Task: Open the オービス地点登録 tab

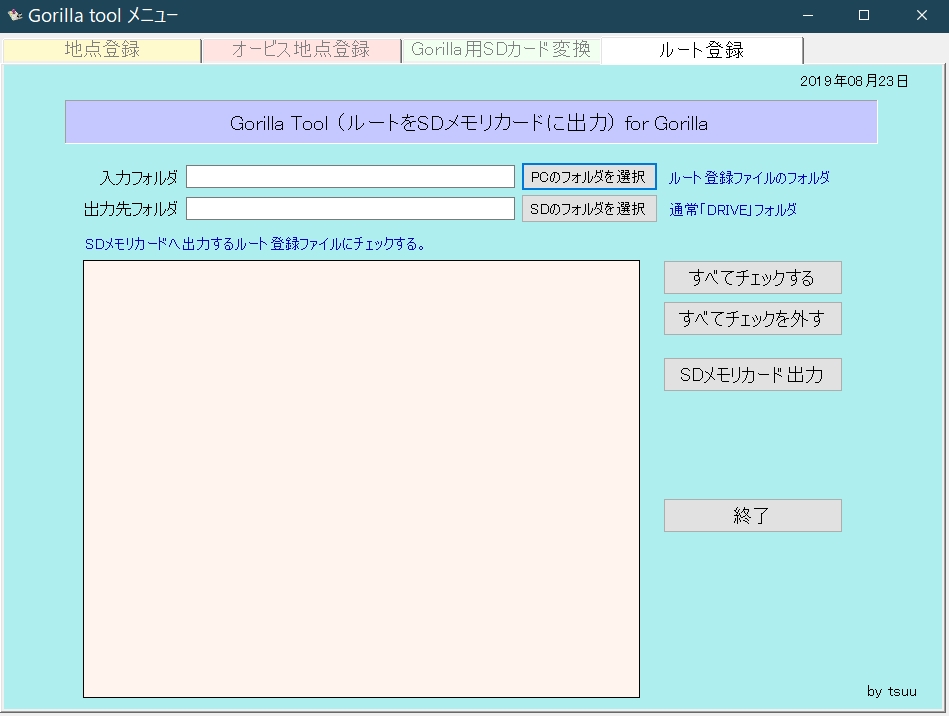Action: [x=301, y=50]
